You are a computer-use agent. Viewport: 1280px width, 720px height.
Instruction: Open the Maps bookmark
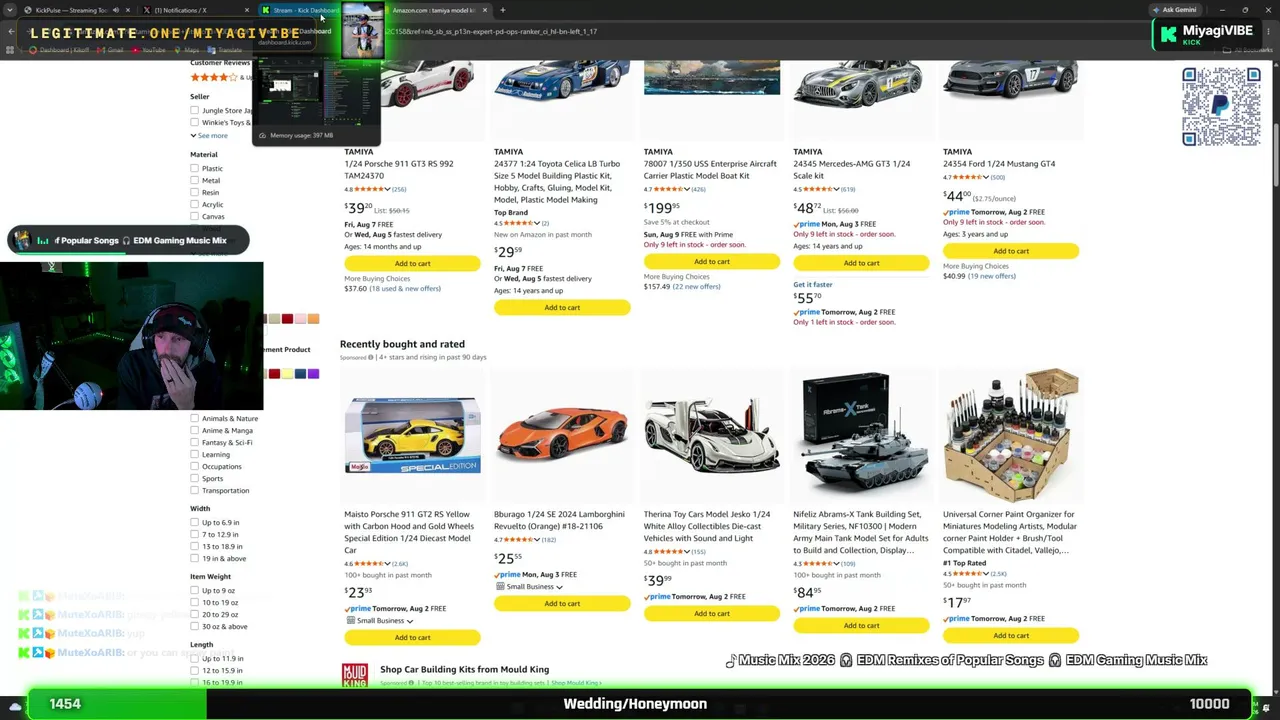(x=189, y=49)
